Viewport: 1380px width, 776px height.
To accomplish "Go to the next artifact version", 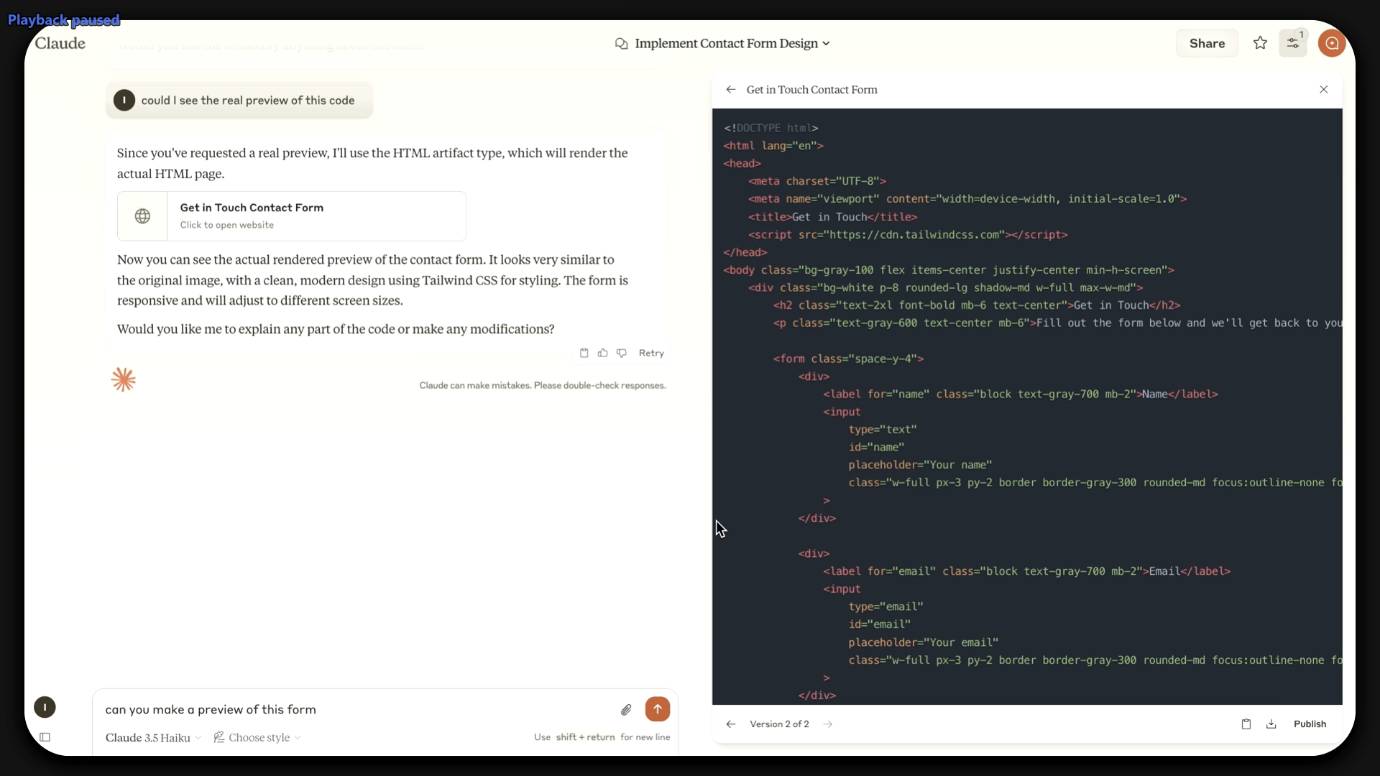I will [828, 724].
